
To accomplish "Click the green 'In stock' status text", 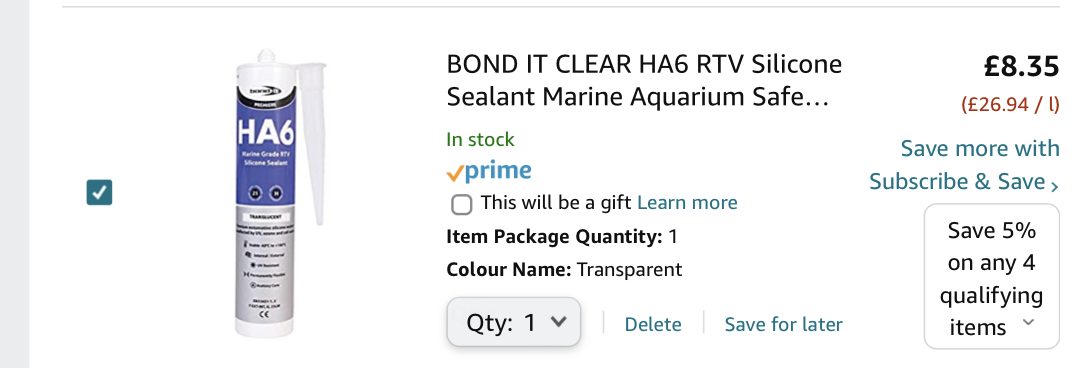I will pyautogui.click(x=480, y=139).
